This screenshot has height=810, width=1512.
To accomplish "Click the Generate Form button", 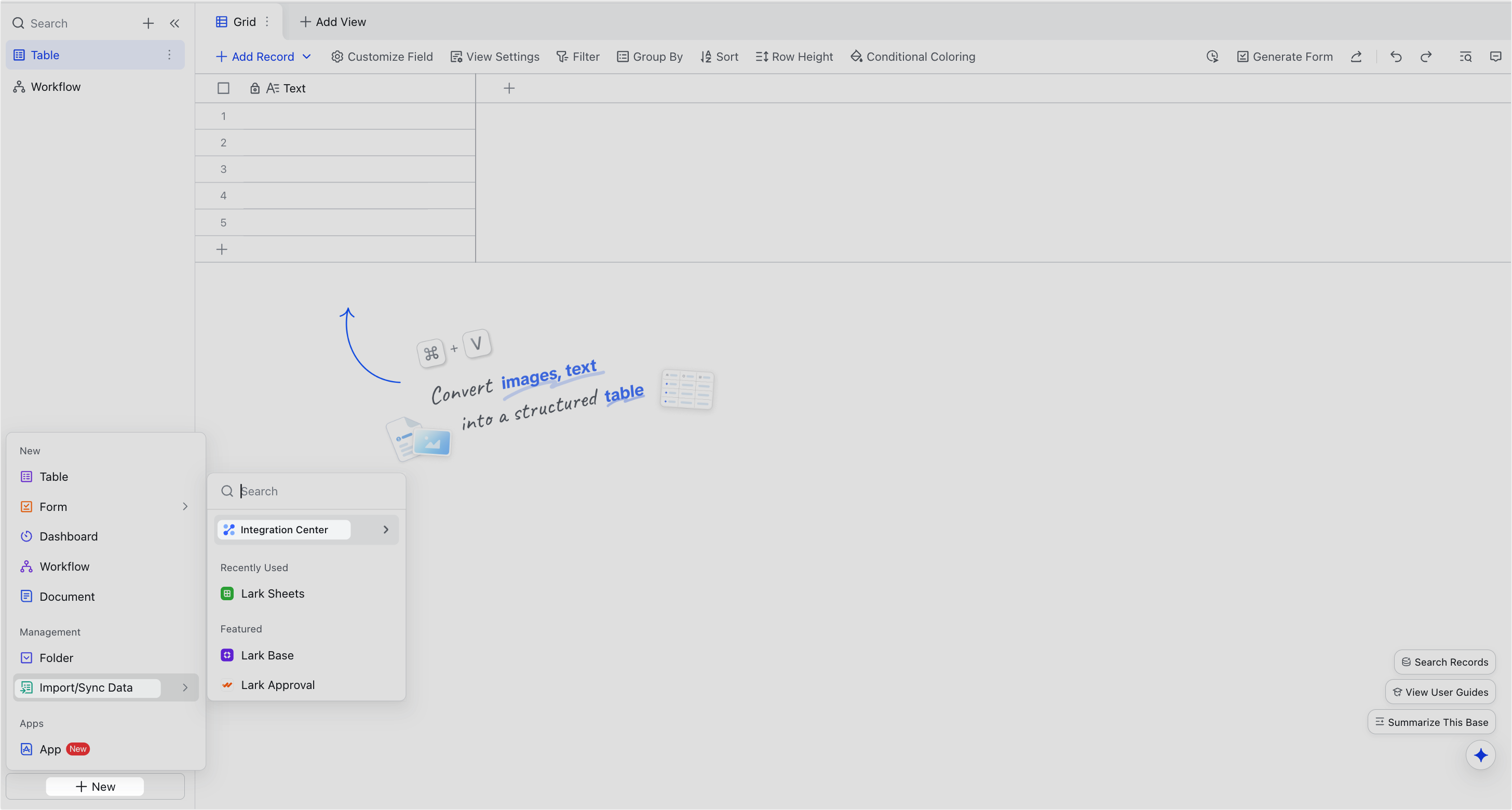I will pyautogui.click(x=1285, y=57).
